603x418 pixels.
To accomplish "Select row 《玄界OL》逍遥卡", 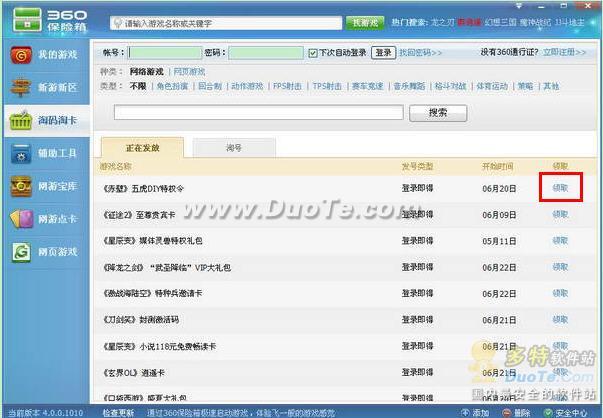I will (x=345, y=373).
